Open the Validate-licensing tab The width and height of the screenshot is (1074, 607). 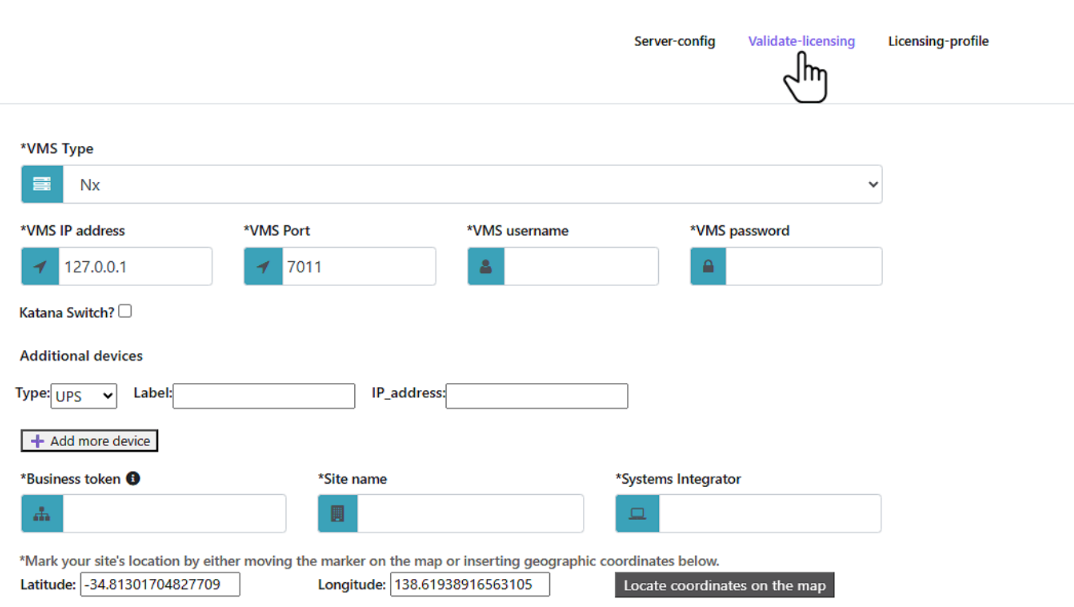point(801,41)
